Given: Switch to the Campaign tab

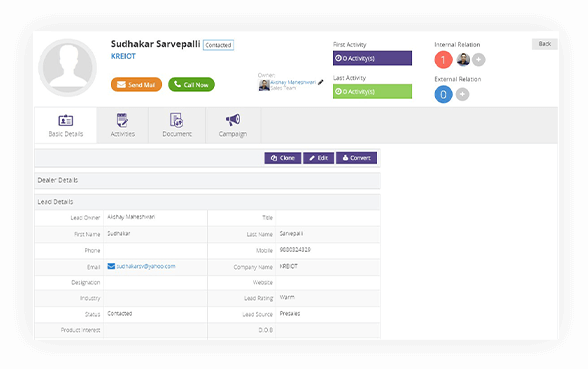Looking at the screenshot, I should 233,125.
